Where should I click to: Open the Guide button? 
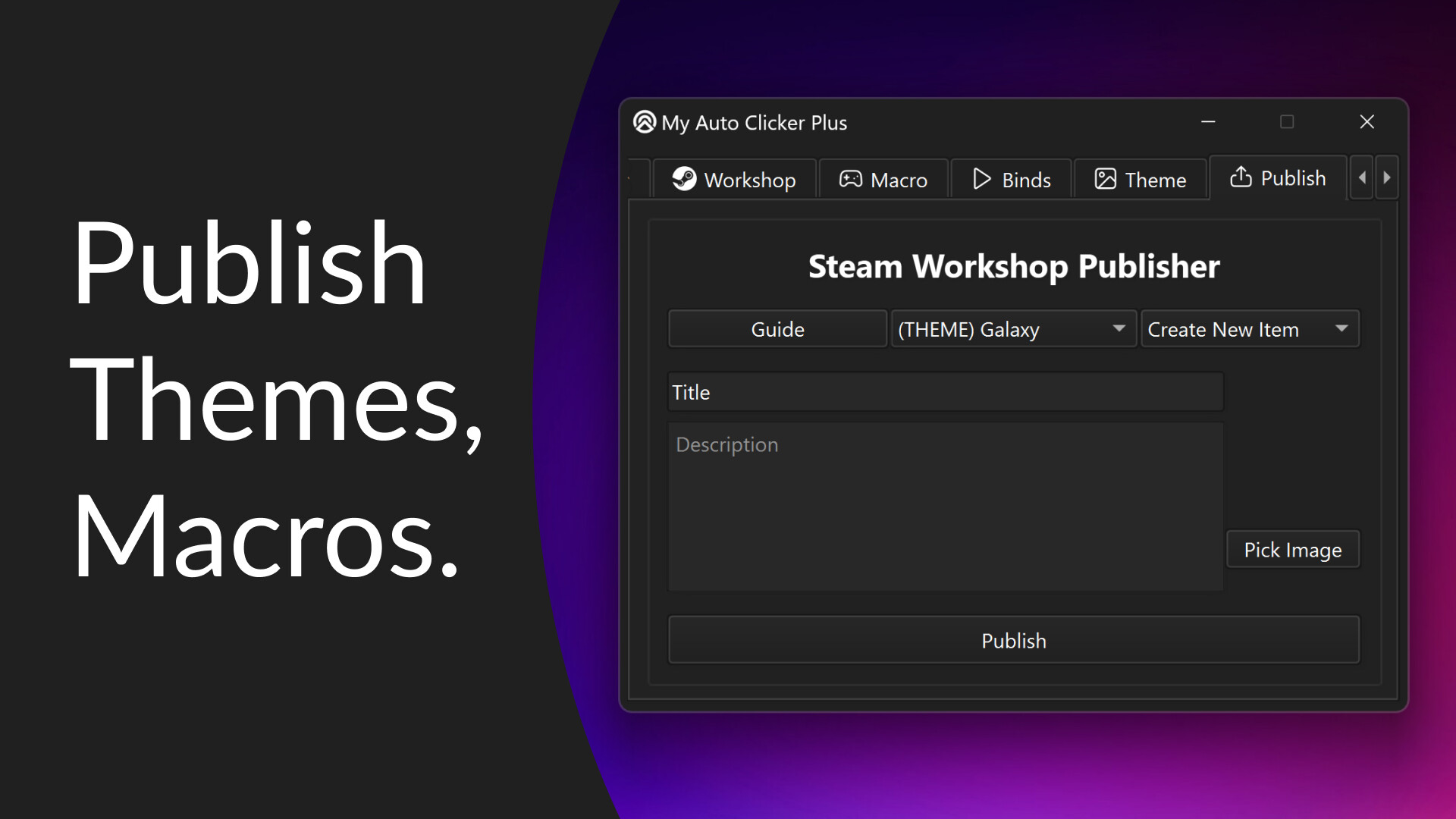[x=777, y=329]
